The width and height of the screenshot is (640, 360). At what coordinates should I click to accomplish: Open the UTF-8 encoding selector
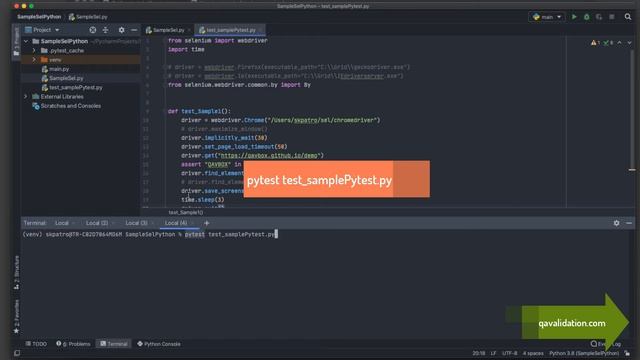coord(509,353)
